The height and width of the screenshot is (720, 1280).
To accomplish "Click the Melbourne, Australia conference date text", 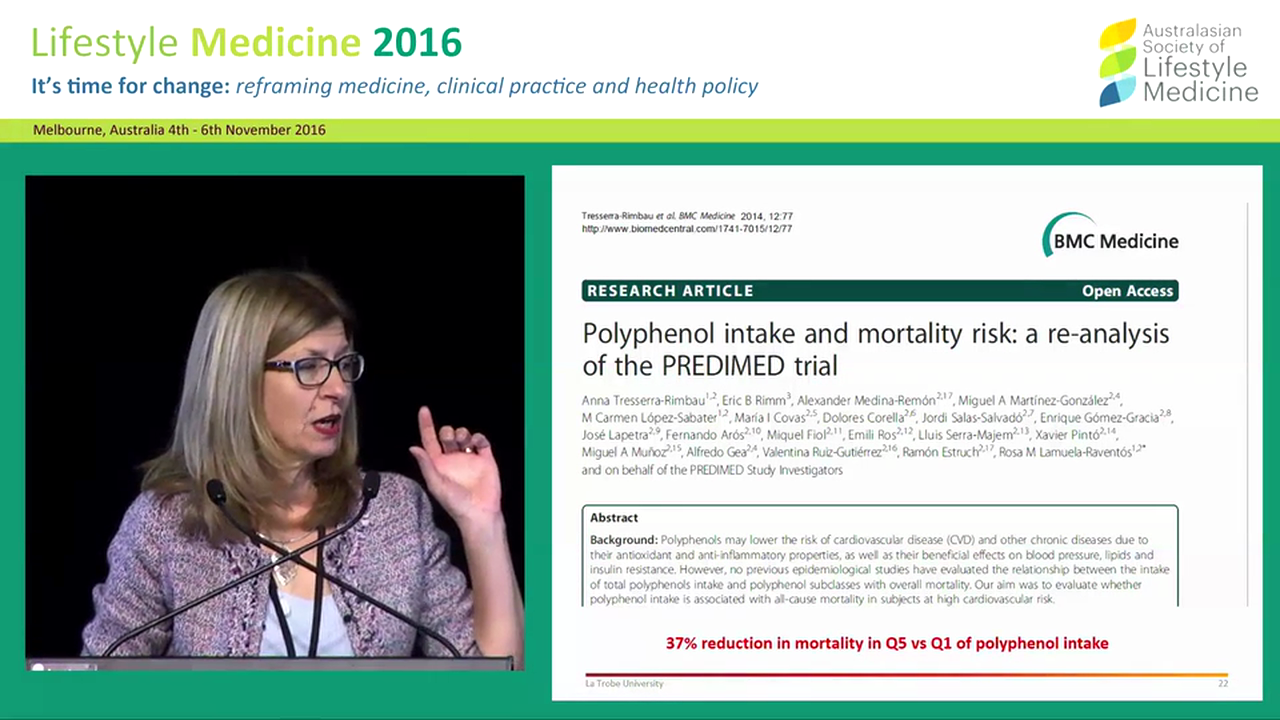I will [x=179, y=130].
